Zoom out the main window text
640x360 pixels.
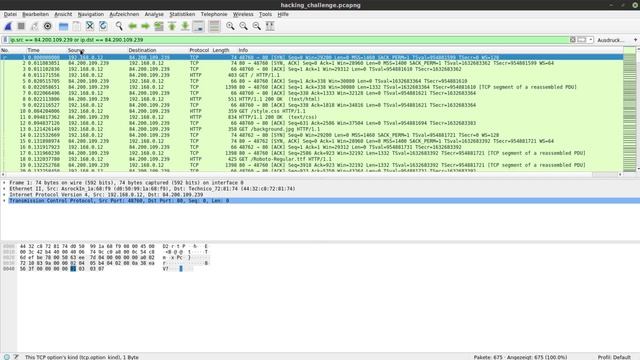coord(243,26)
